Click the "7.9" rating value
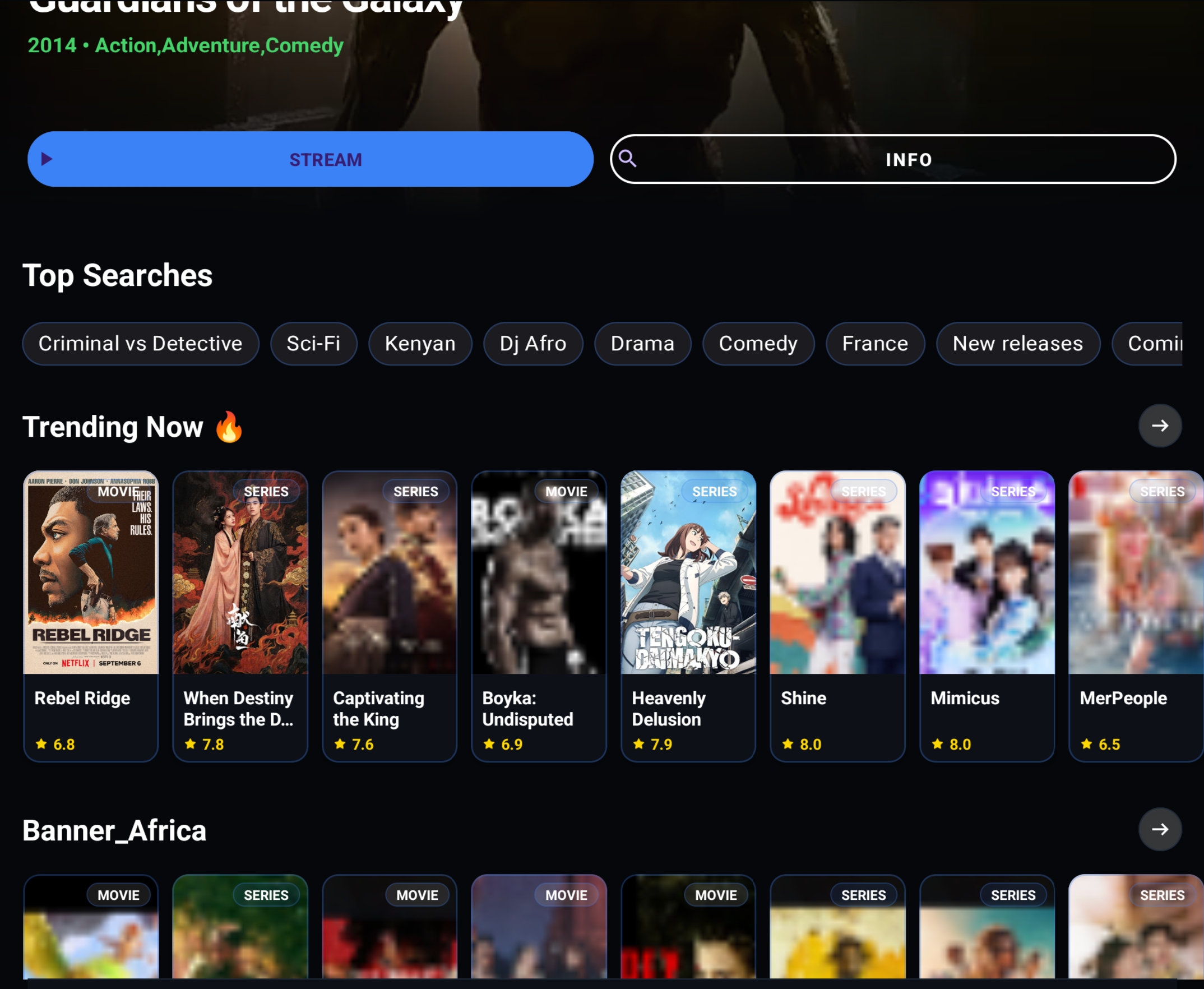Image resolution: width=1204 pixels, height=989 pixels. click(x=662, y=745)
